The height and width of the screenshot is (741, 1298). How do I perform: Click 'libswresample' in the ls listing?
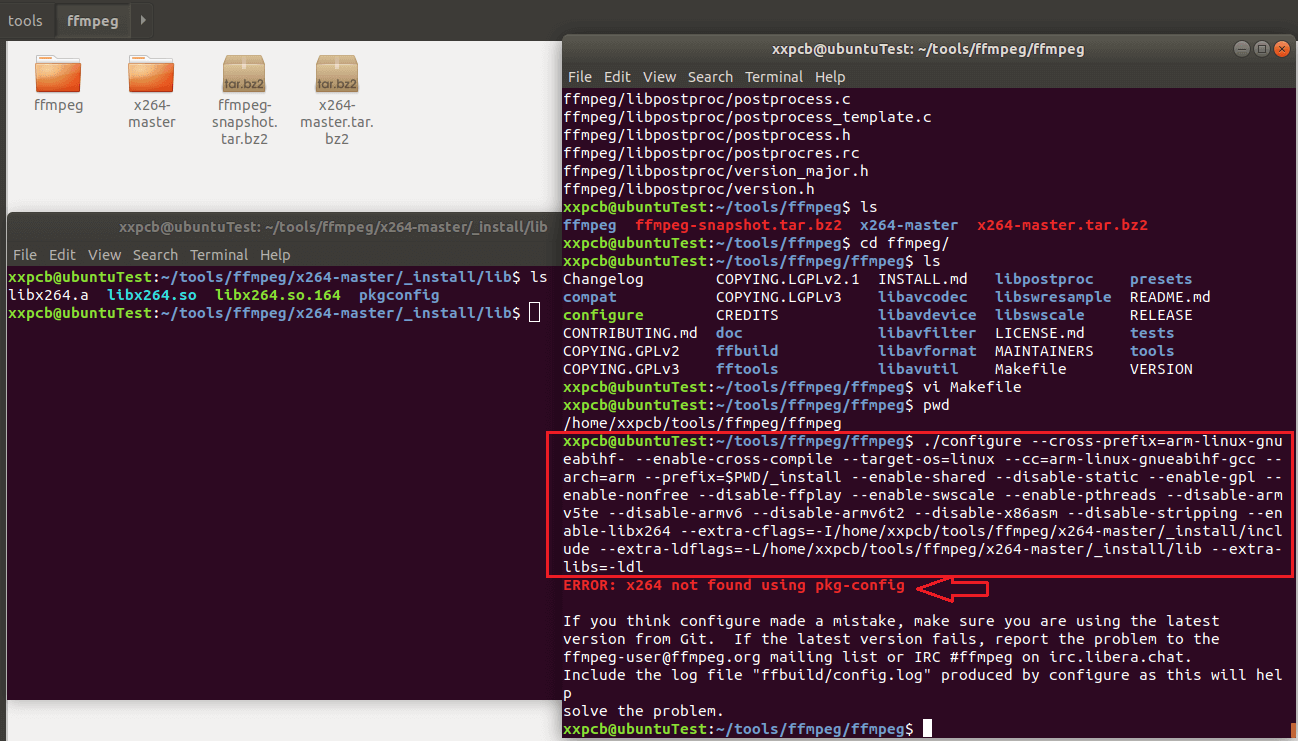coord(1053,297)
